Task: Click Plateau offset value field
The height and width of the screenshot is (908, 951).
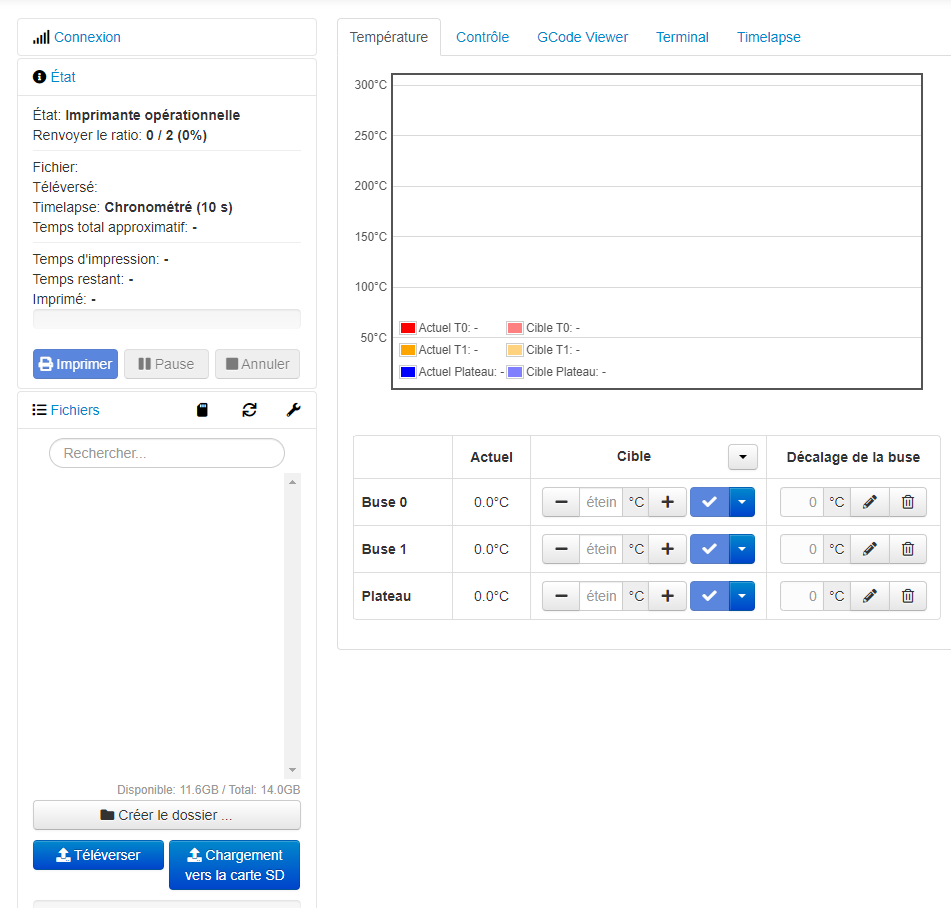Action: [x=802, y=596]
